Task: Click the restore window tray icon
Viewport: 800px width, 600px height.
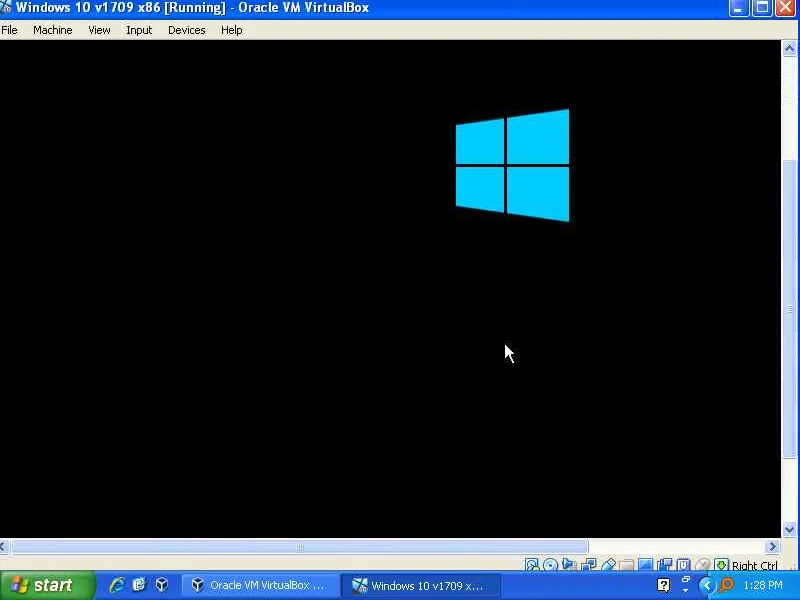Action: (x=686, y=580)
